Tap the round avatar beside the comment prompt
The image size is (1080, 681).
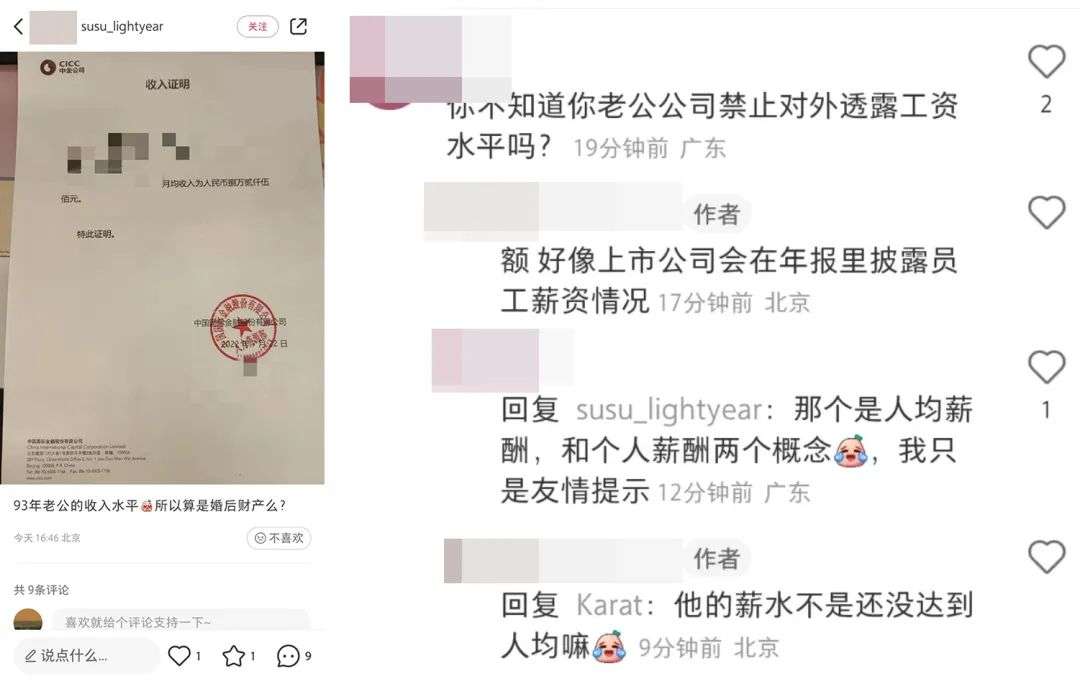(28, 620)
